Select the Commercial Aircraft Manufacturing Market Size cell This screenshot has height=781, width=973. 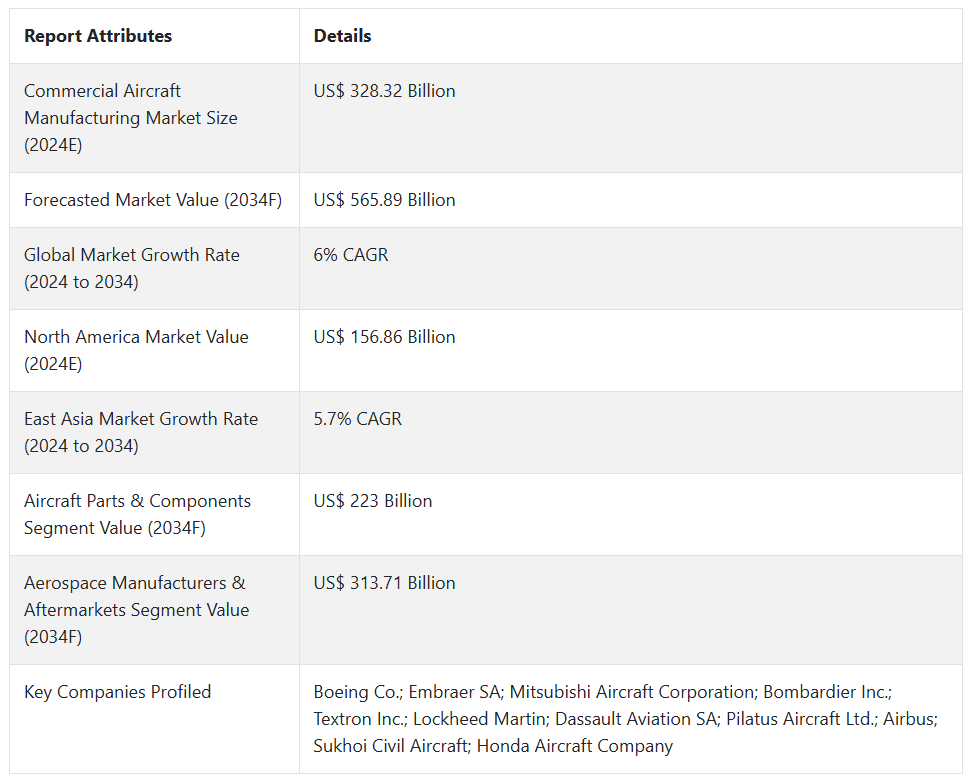coord(131,118)
